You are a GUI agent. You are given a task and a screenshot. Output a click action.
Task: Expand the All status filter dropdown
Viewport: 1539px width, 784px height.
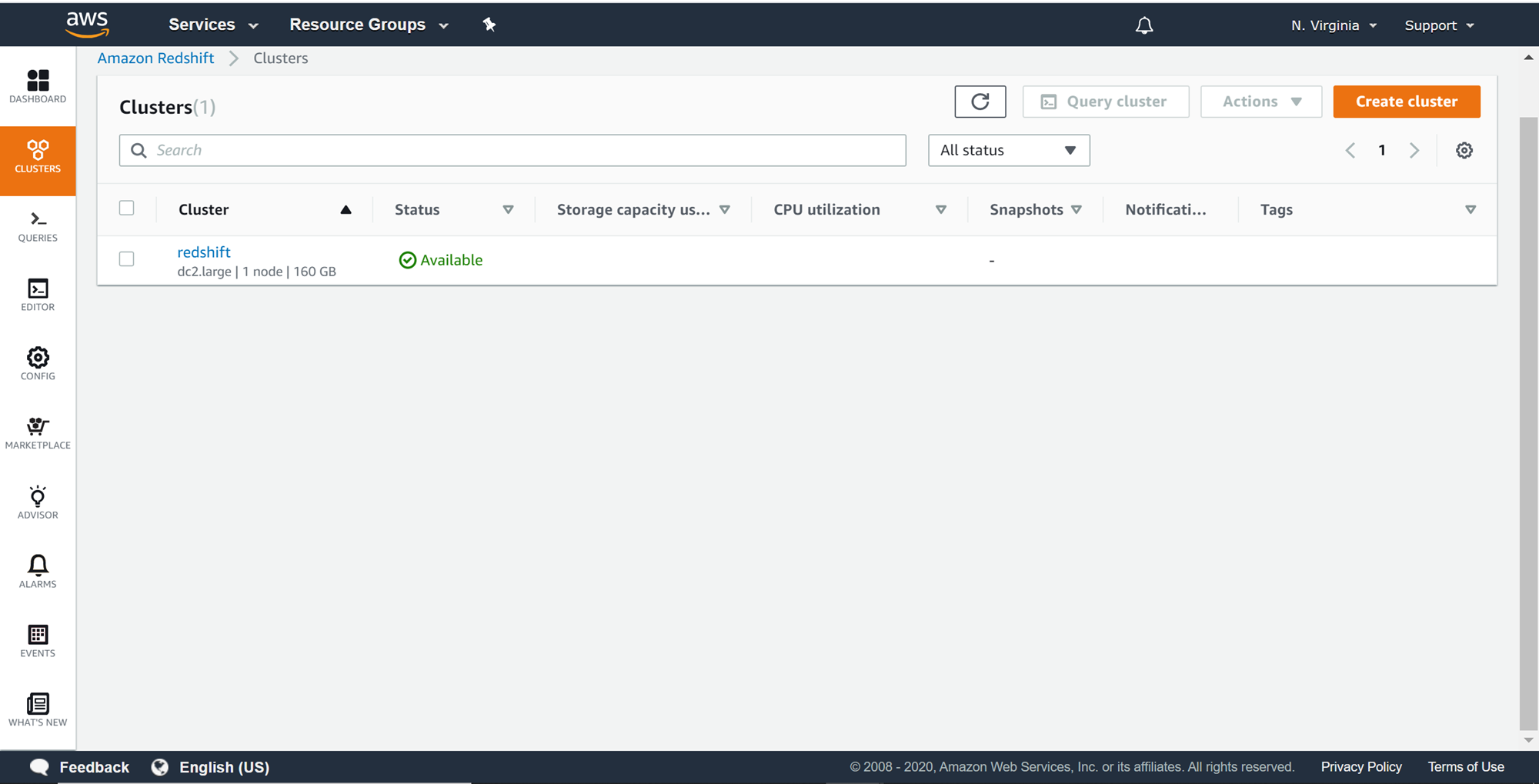pyautogui.click(x=1008, y=150)
